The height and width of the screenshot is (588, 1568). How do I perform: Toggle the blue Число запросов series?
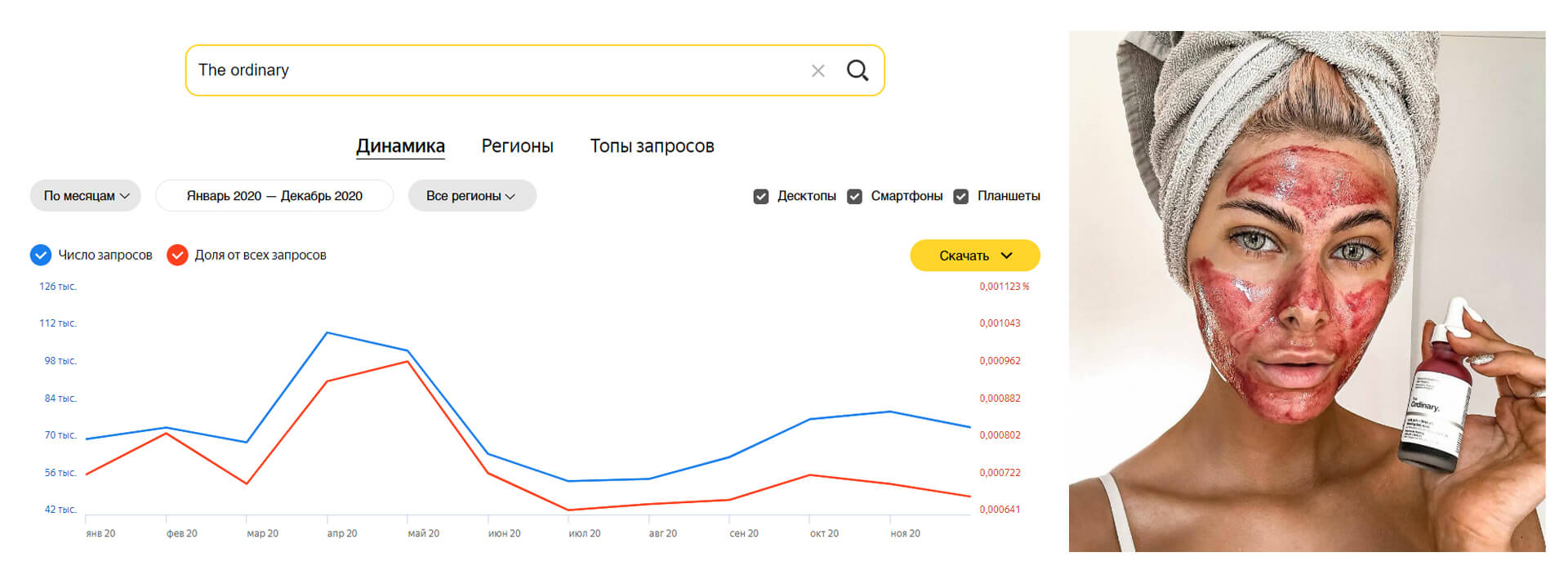pyautogui.click(x=41, y=256)
